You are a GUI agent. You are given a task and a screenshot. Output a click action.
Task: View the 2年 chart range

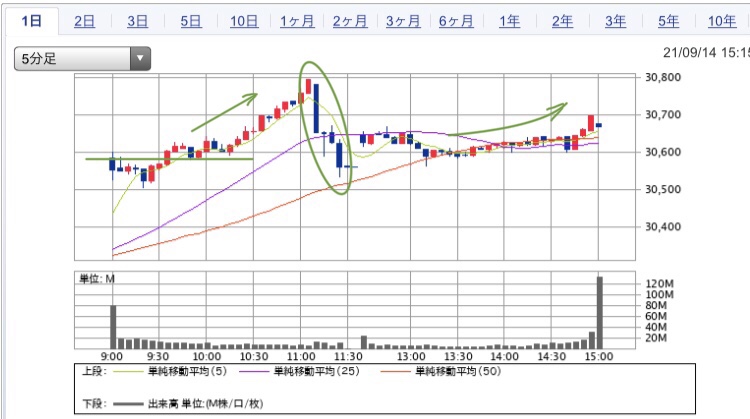tap(562, 21)
